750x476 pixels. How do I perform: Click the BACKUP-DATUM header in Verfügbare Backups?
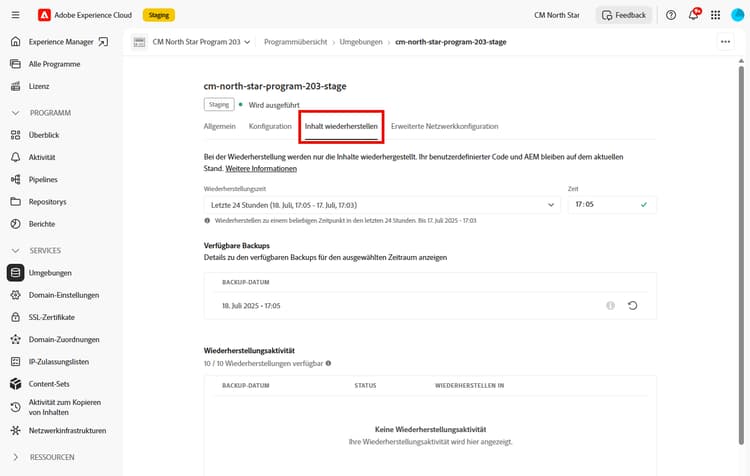click(x=245, y=282)
